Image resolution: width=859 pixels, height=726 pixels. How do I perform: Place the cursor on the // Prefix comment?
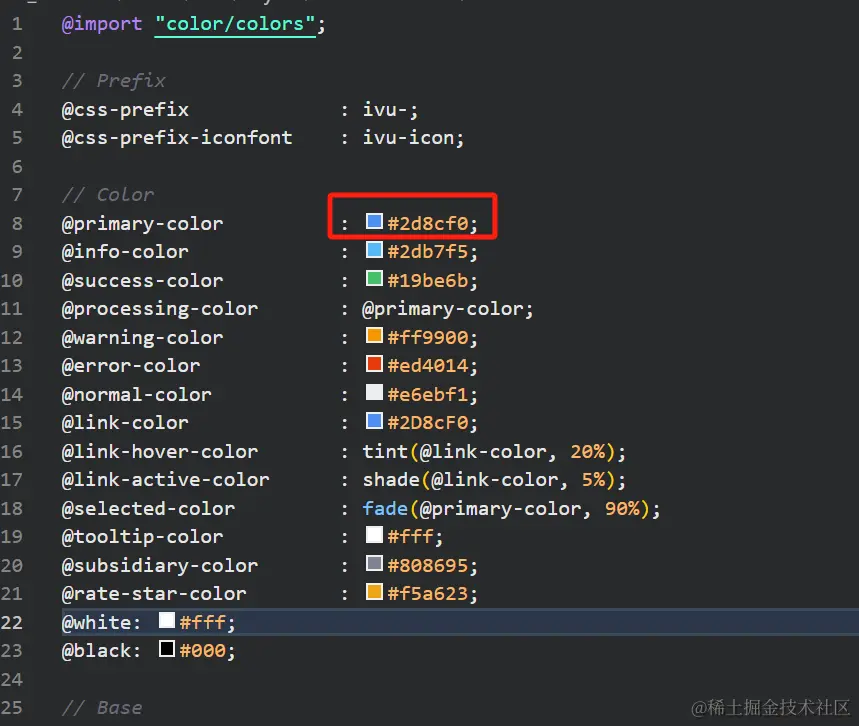pos(113,81)
